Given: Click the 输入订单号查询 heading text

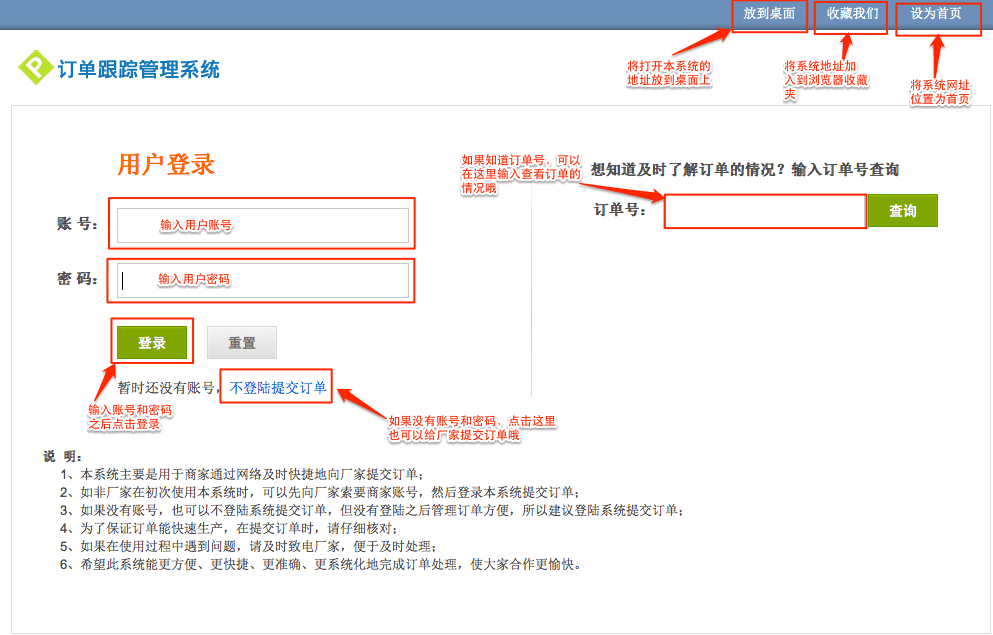Looking at the screenshot, I should 744,170.
